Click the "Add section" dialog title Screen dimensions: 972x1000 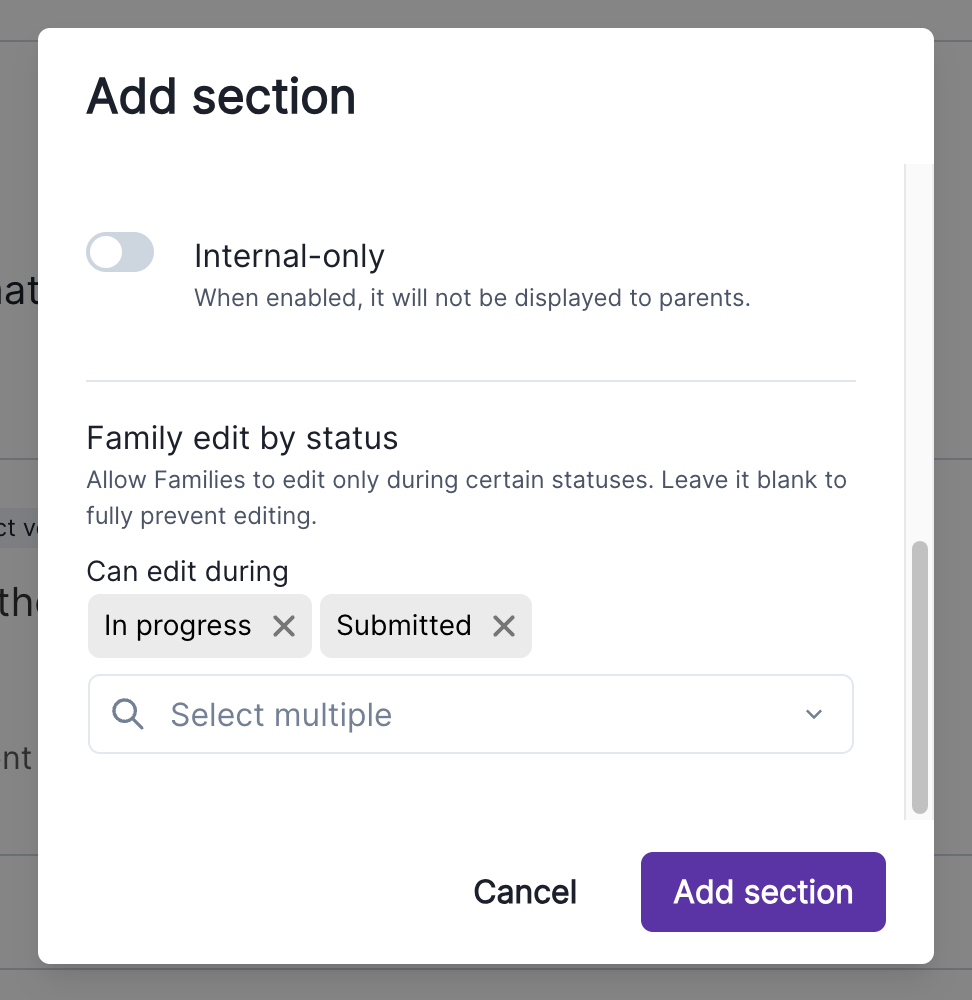[x=221, y=97]
